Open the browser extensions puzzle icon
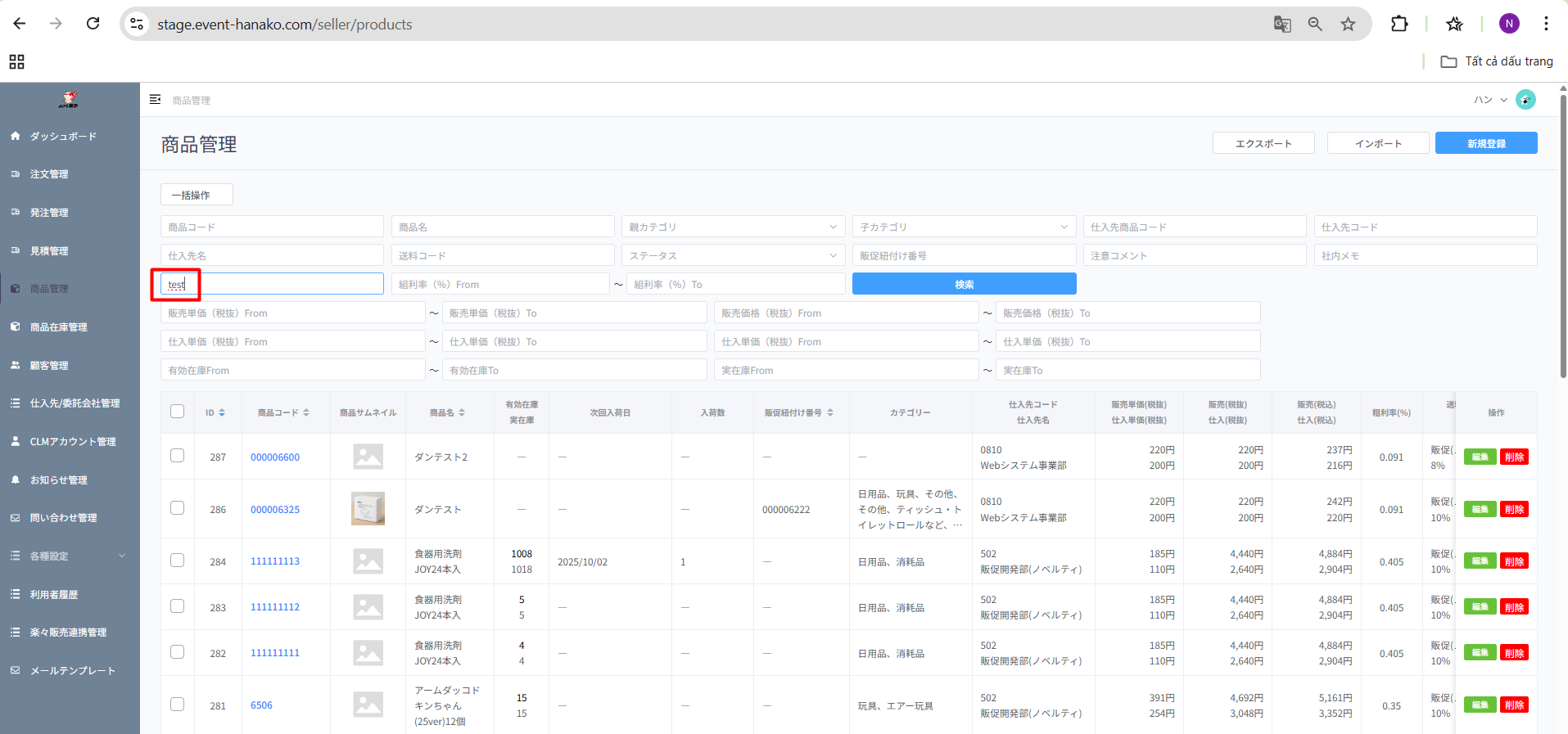 [1399, 24]
